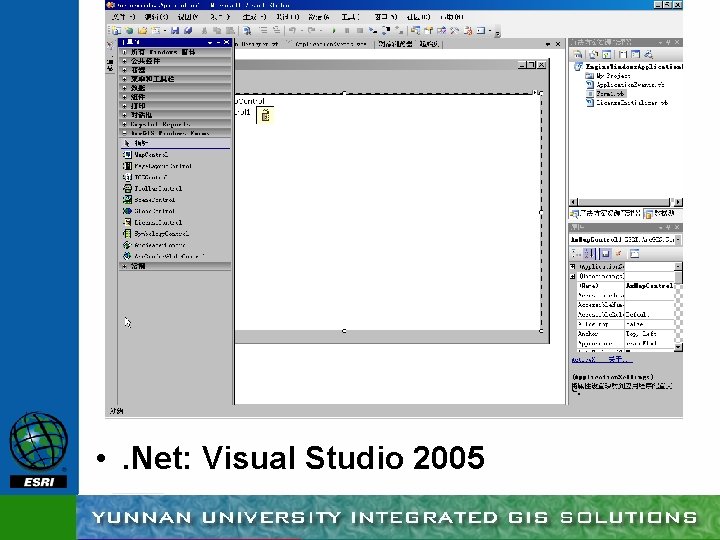Click the first Solution Explorer toolbar icon
The image size is (720, 540).
578,55
